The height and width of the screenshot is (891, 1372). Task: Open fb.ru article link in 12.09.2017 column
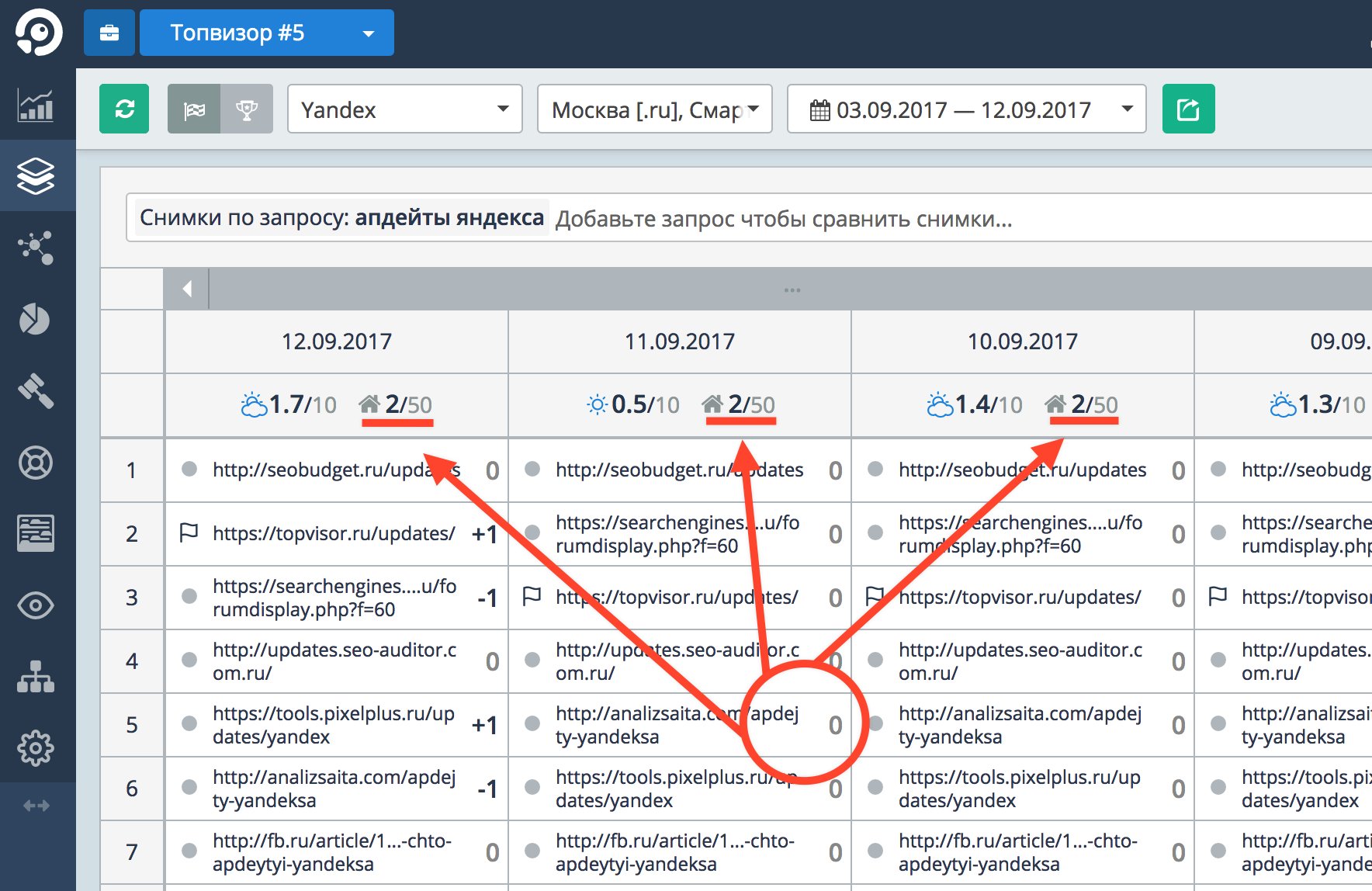click(x=332, y=852)
